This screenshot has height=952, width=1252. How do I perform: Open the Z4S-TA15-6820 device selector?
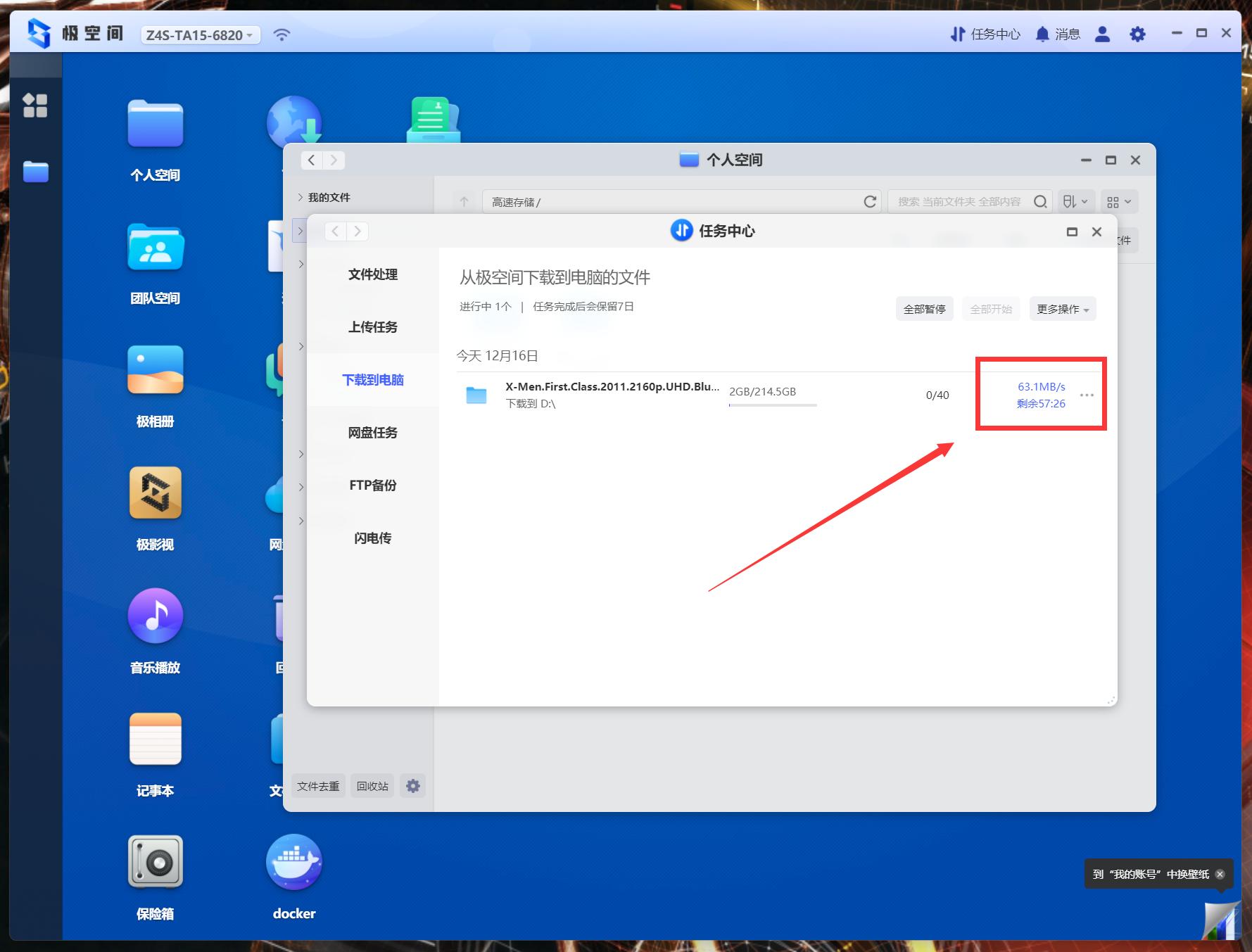click(x=199, y=34)
